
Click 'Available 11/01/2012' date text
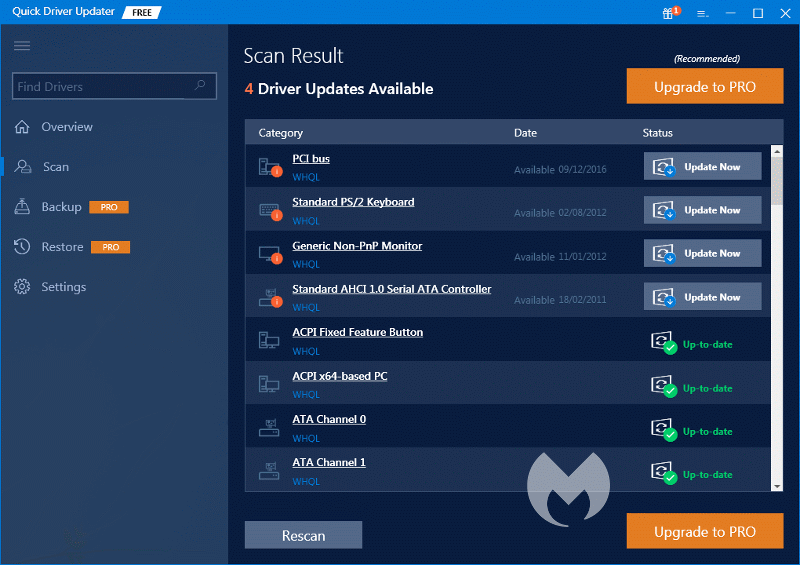click(x=560, y=257)
